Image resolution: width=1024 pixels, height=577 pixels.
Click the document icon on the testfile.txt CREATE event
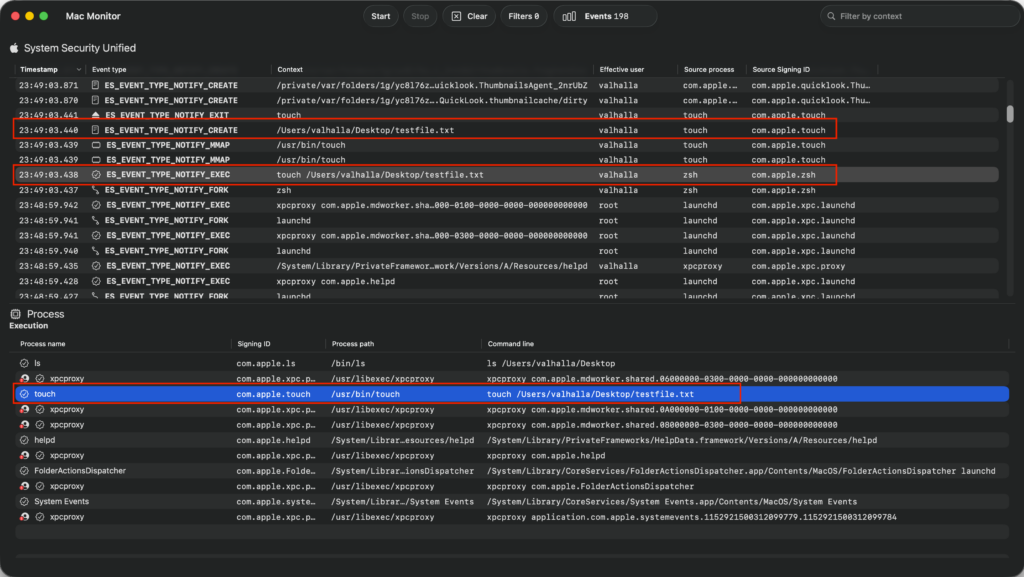click(x=96, y=130)
